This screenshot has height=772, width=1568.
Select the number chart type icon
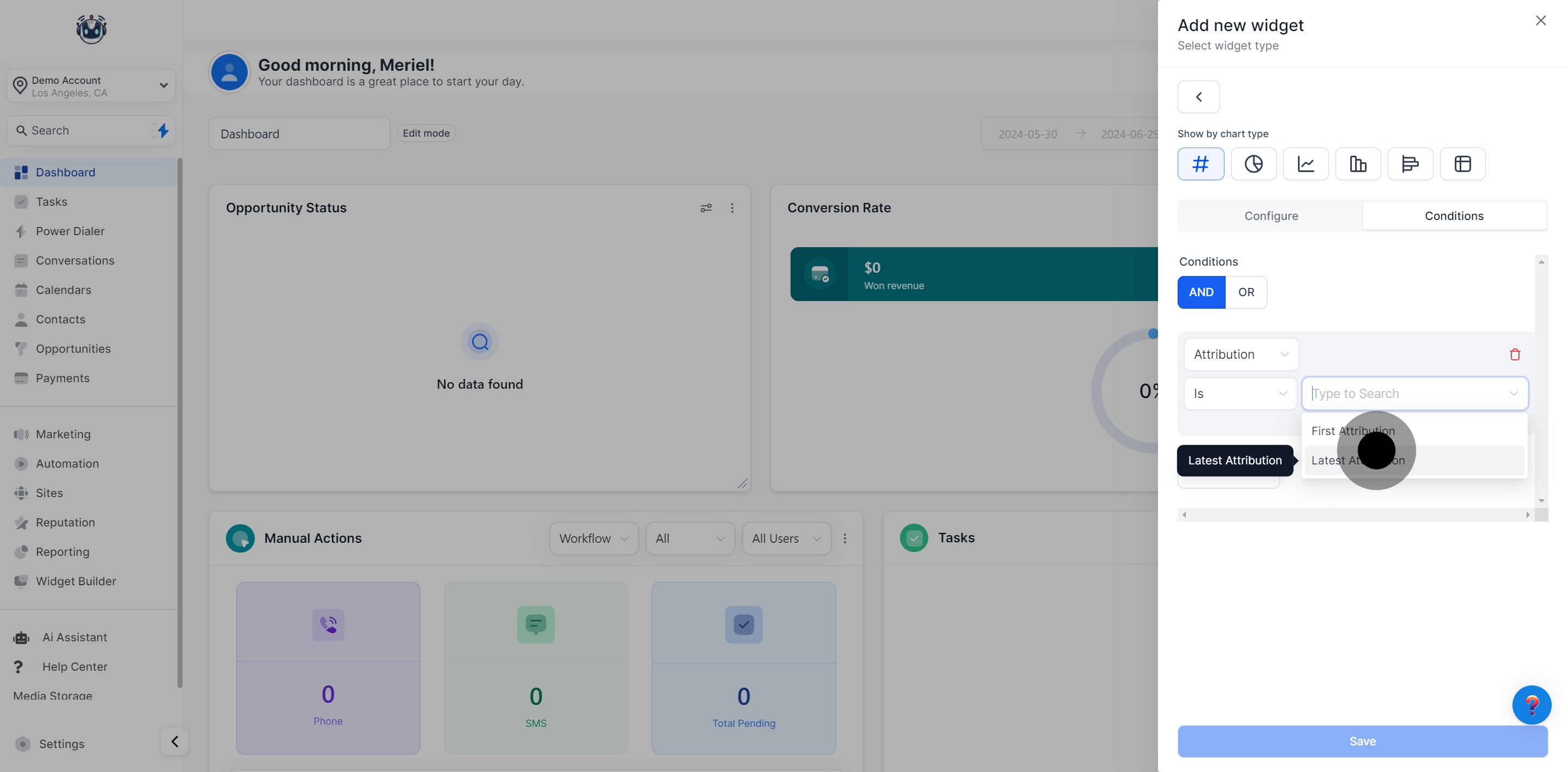pos(1200,164)
